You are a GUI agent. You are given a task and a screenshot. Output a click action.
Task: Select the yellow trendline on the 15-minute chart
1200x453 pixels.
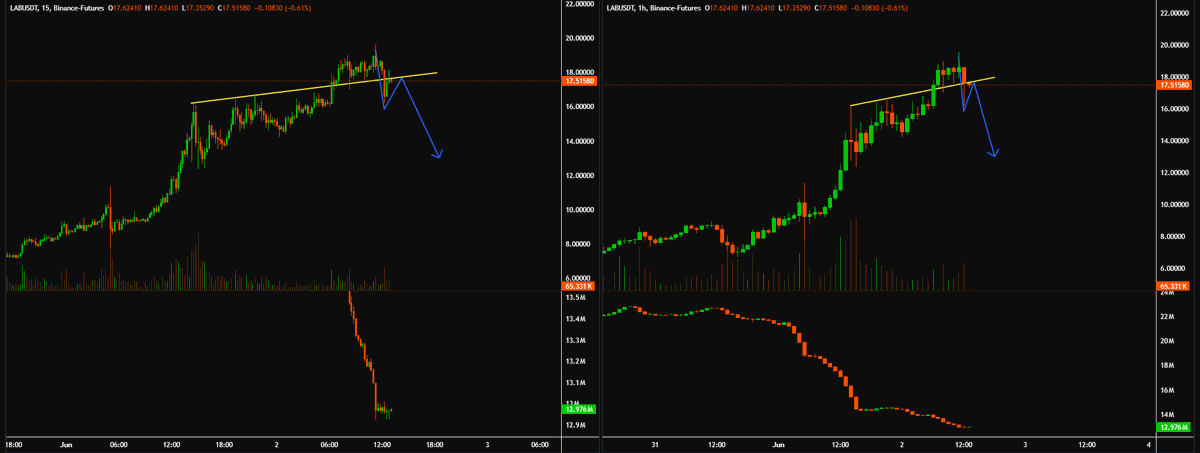point(314,88)
